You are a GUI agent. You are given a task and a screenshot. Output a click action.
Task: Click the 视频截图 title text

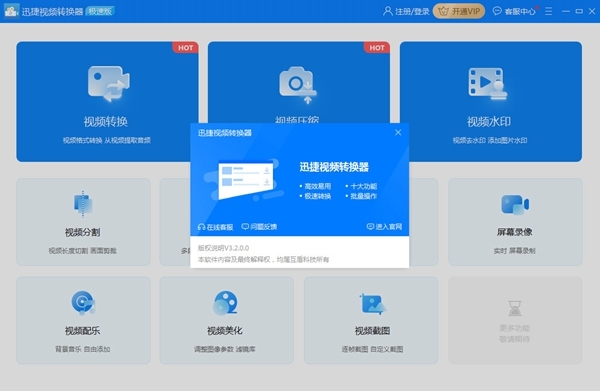point(372,331)
